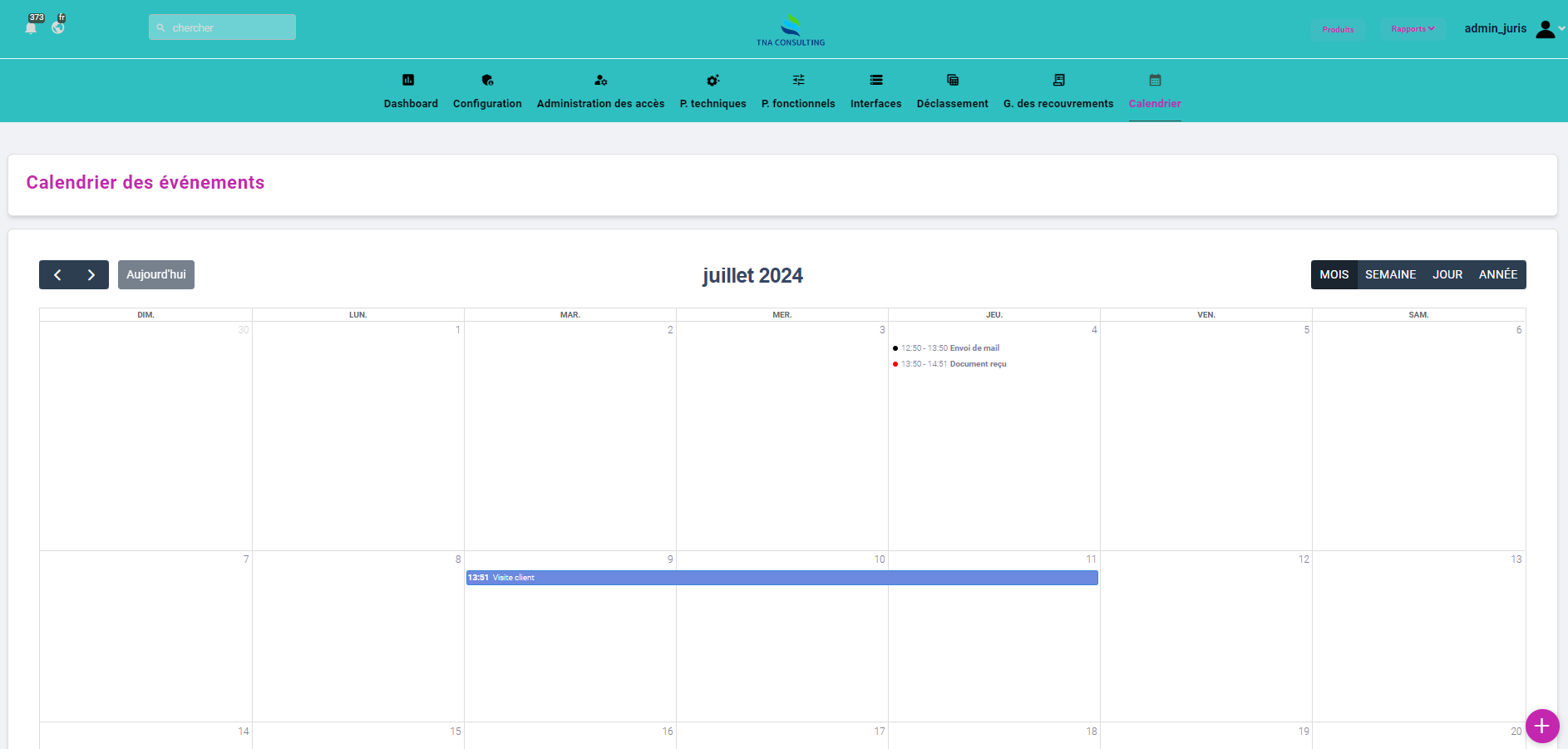This screenshot has height=749, width=1568.
Task: Click the Produits button
Action: point(1338,29)
